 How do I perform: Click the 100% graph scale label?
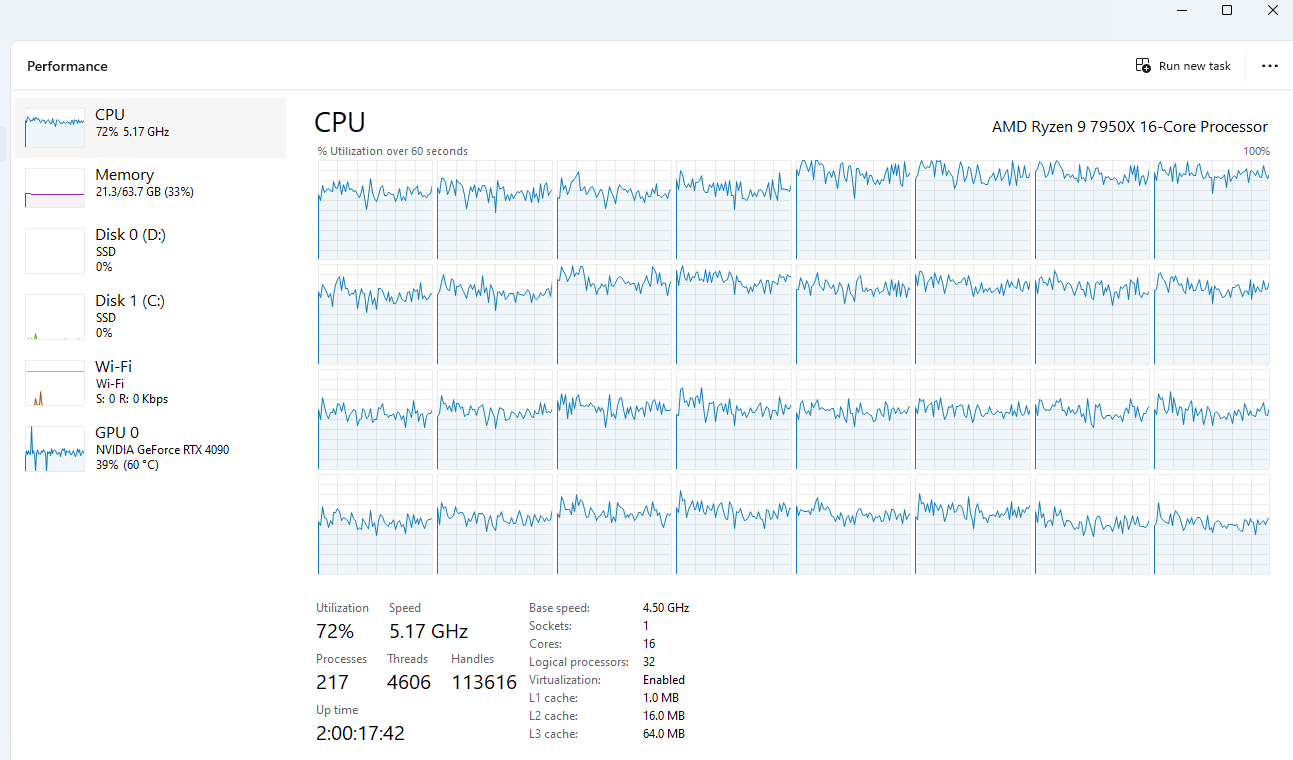[1256, 151]
